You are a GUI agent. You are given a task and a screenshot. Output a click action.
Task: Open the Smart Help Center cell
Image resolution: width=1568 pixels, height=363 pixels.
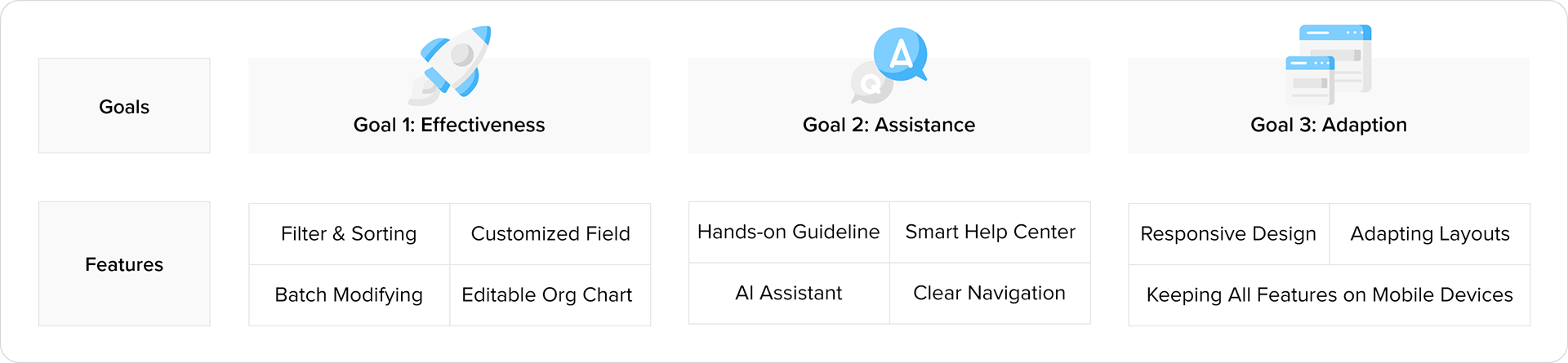[990, 232]
